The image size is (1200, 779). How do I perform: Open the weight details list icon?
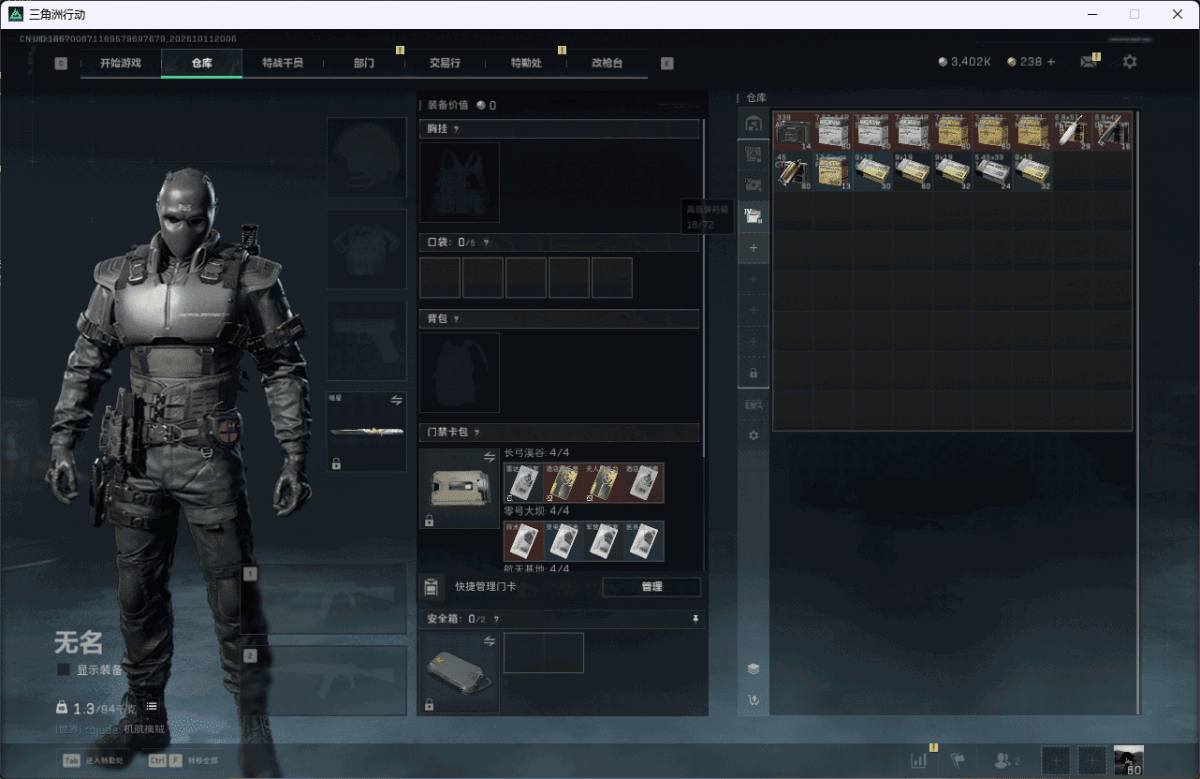pos(152,707)
